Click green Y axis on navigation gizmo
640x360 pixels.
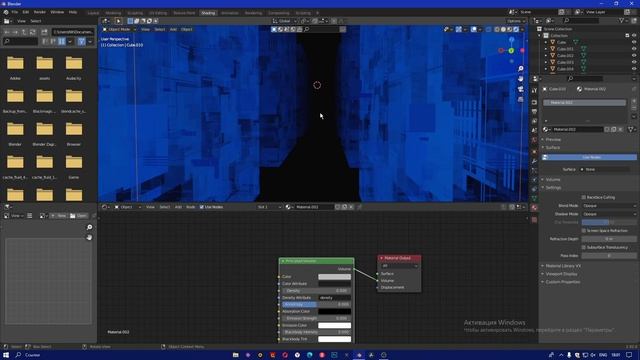(x=511, y=50)
